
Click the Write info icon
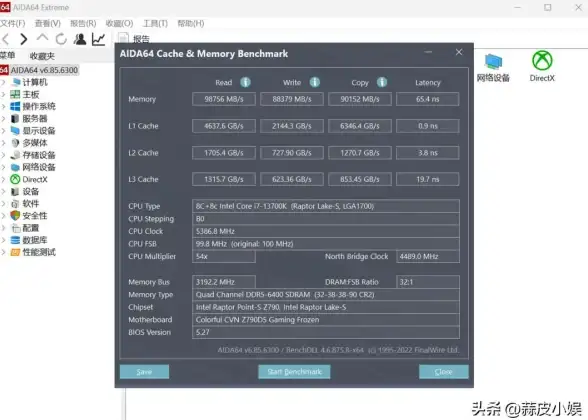click(315, 82)
